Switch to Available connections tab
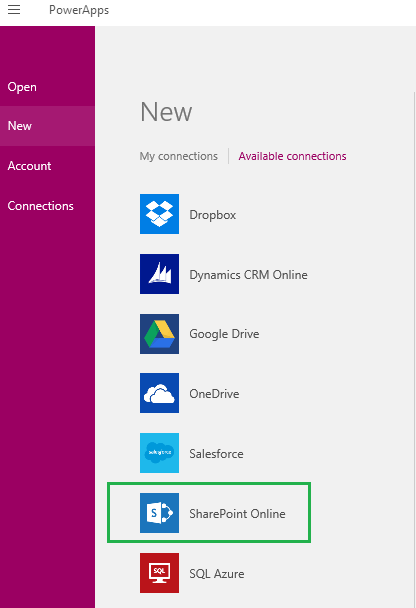The image size is (416, 608). pyautogui.click(x=292, y=156)
